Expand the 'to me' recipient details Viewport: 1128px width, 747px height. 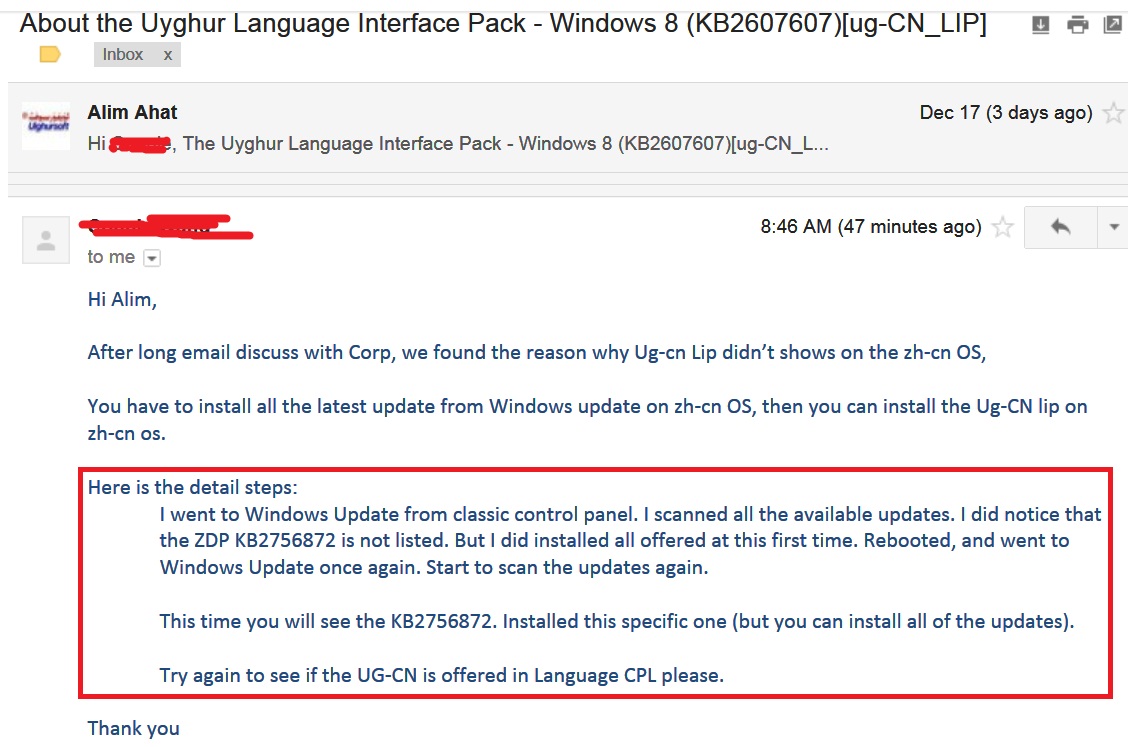click(152, 258)
